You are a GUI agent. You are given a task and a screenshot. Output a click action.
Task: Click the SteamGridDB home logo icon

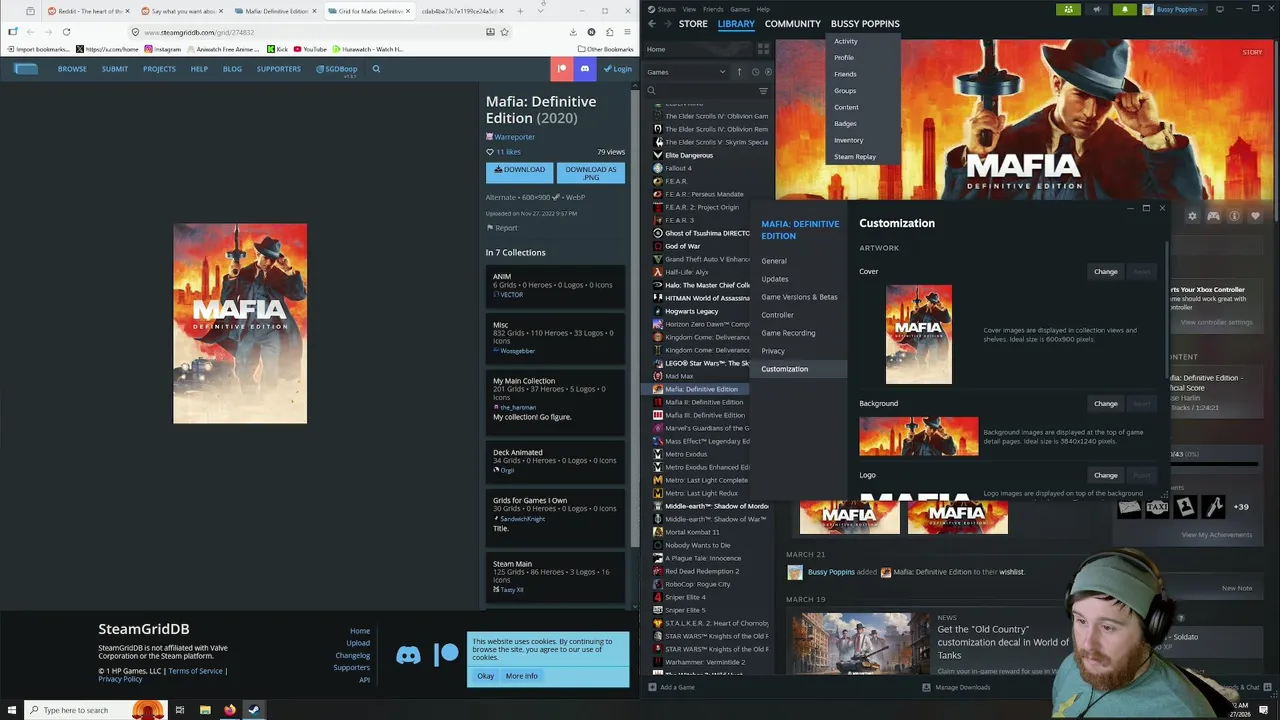pyautogui.click(x=26, y=69)
